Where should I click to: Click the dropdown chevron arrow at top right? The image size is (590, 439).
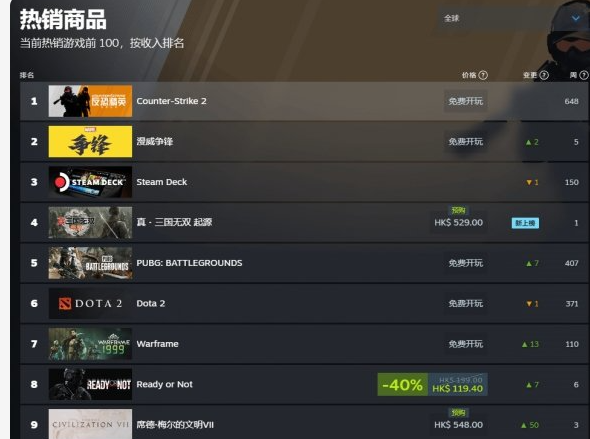[575, 18]
